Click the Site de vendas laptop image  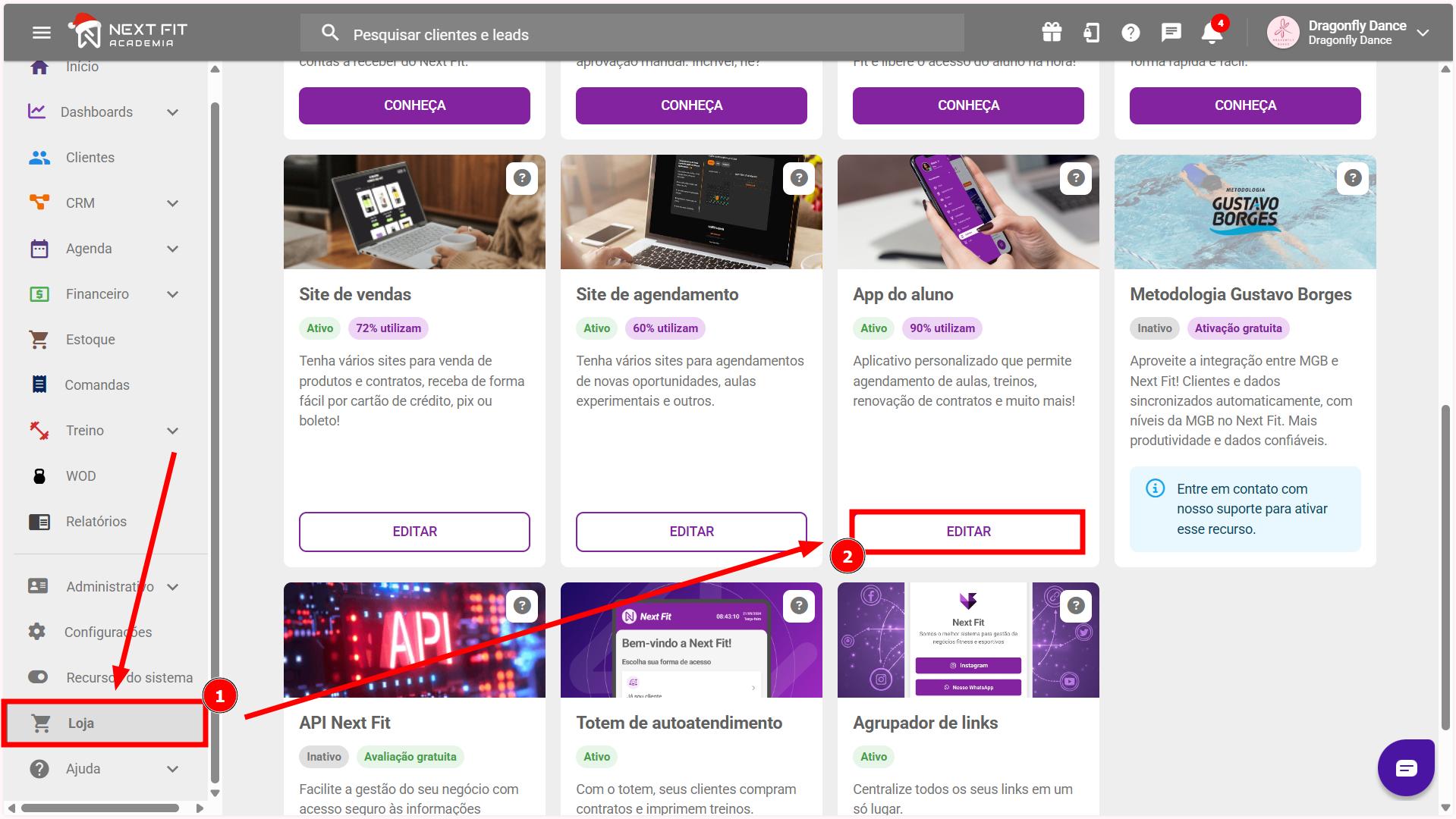point(414,212)
